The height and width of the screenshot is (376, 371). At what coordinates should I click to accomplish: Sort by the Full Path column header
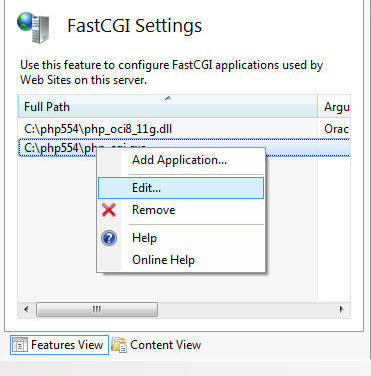pos(168,106)
